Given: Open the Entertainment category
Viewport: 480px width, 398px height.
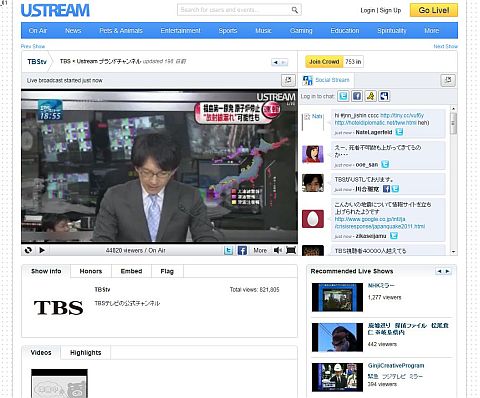Looking at the screenshot, I should (x=180, y=31).
